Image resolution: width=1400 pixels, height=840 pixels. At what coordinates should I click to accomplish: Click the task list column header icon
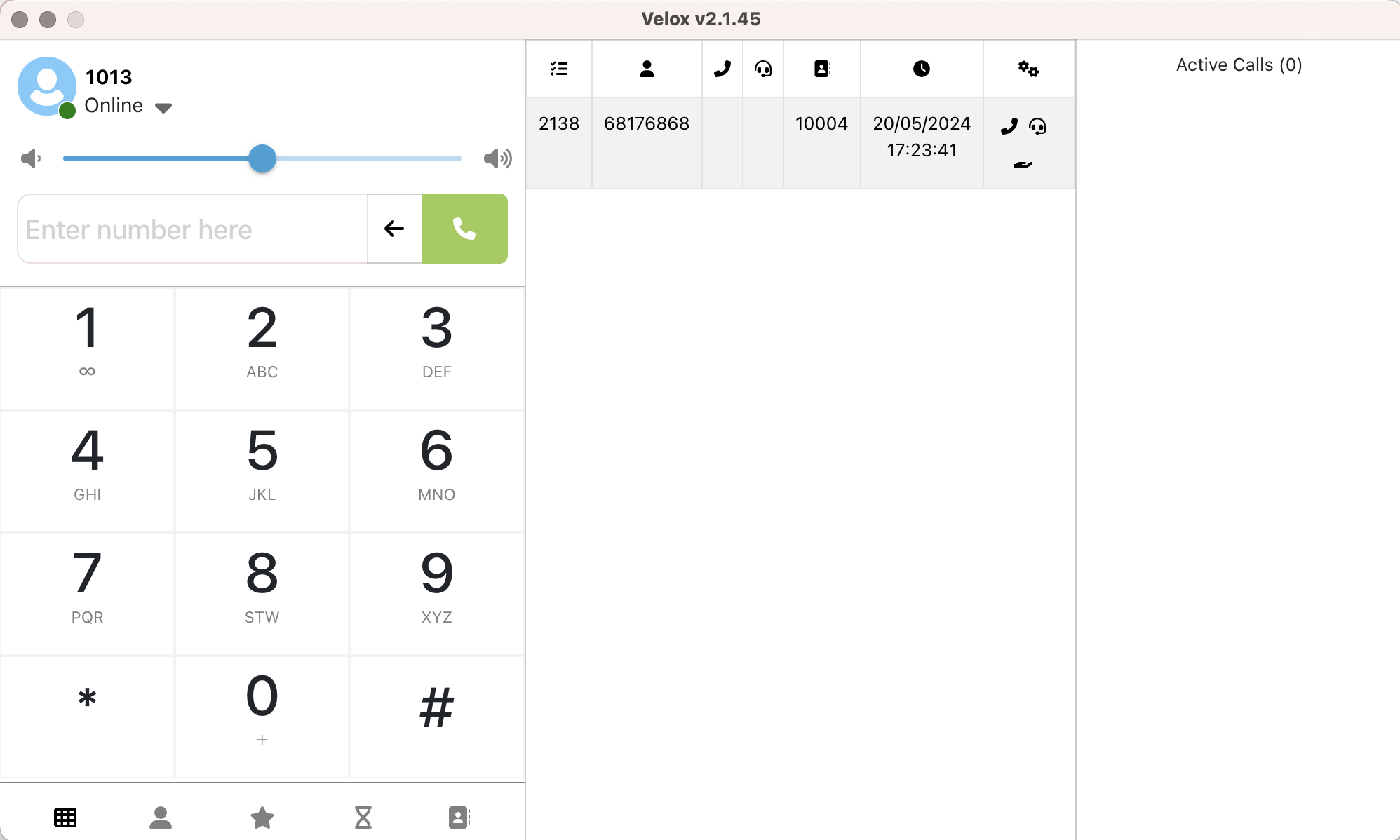click(559, 69)
